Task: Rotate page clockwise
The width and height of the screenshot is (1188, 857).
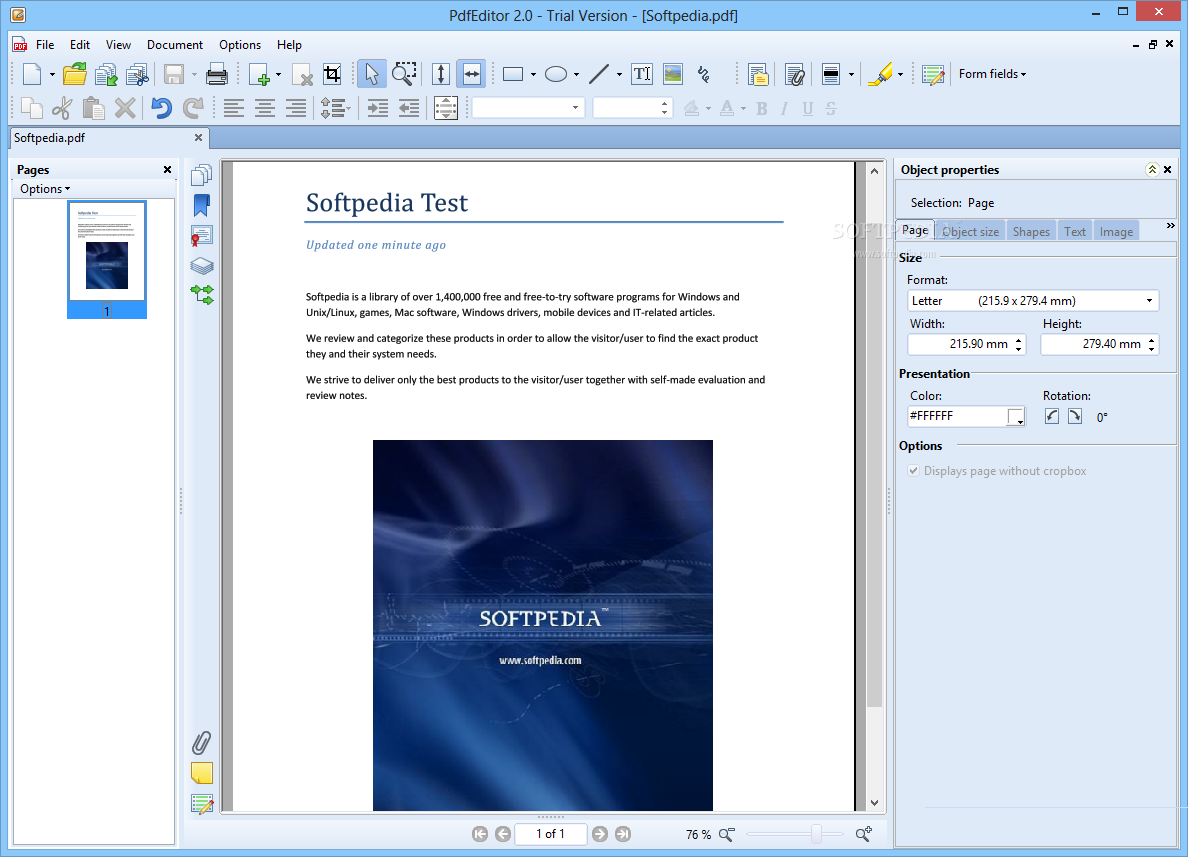Action: coord(1075,416)
